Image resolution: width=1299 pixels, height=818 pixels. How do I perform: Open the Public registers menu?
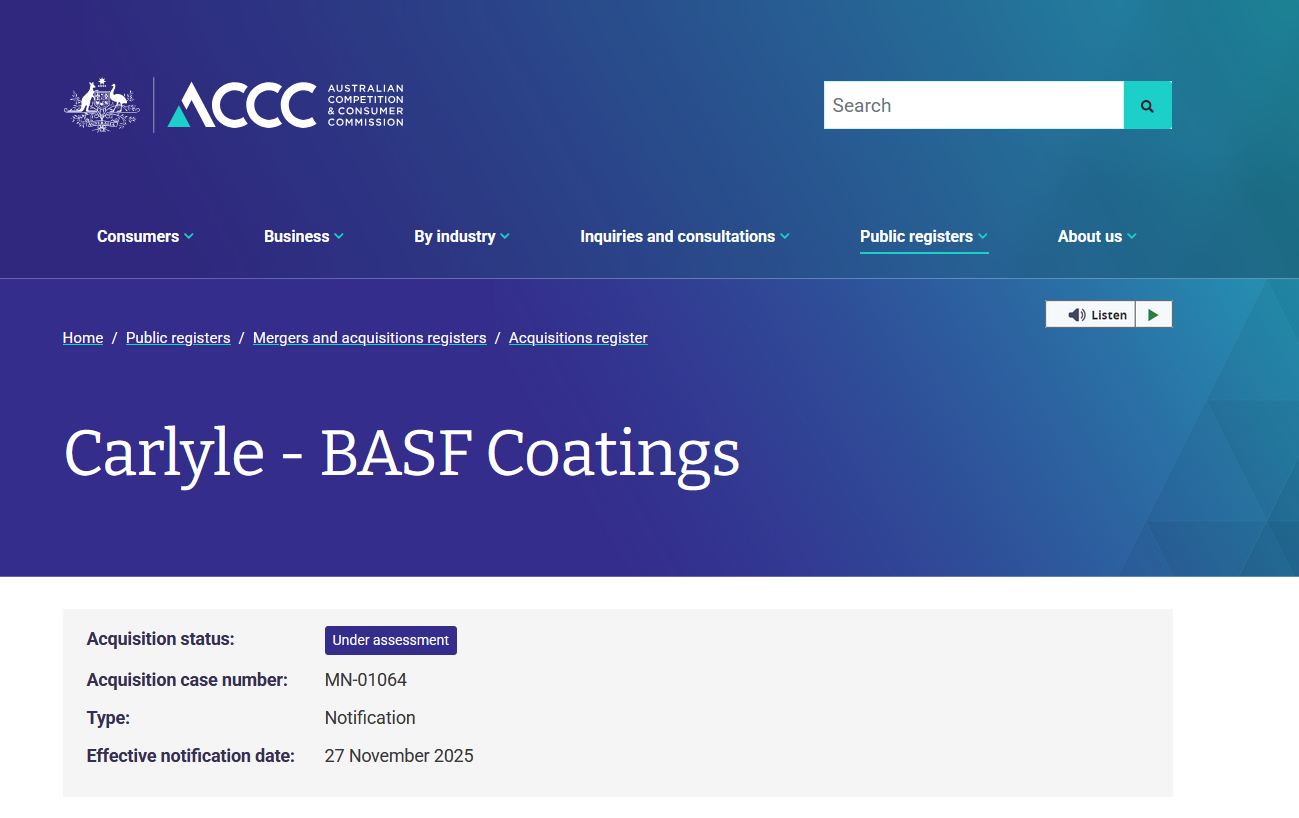[x=923, y=236]
